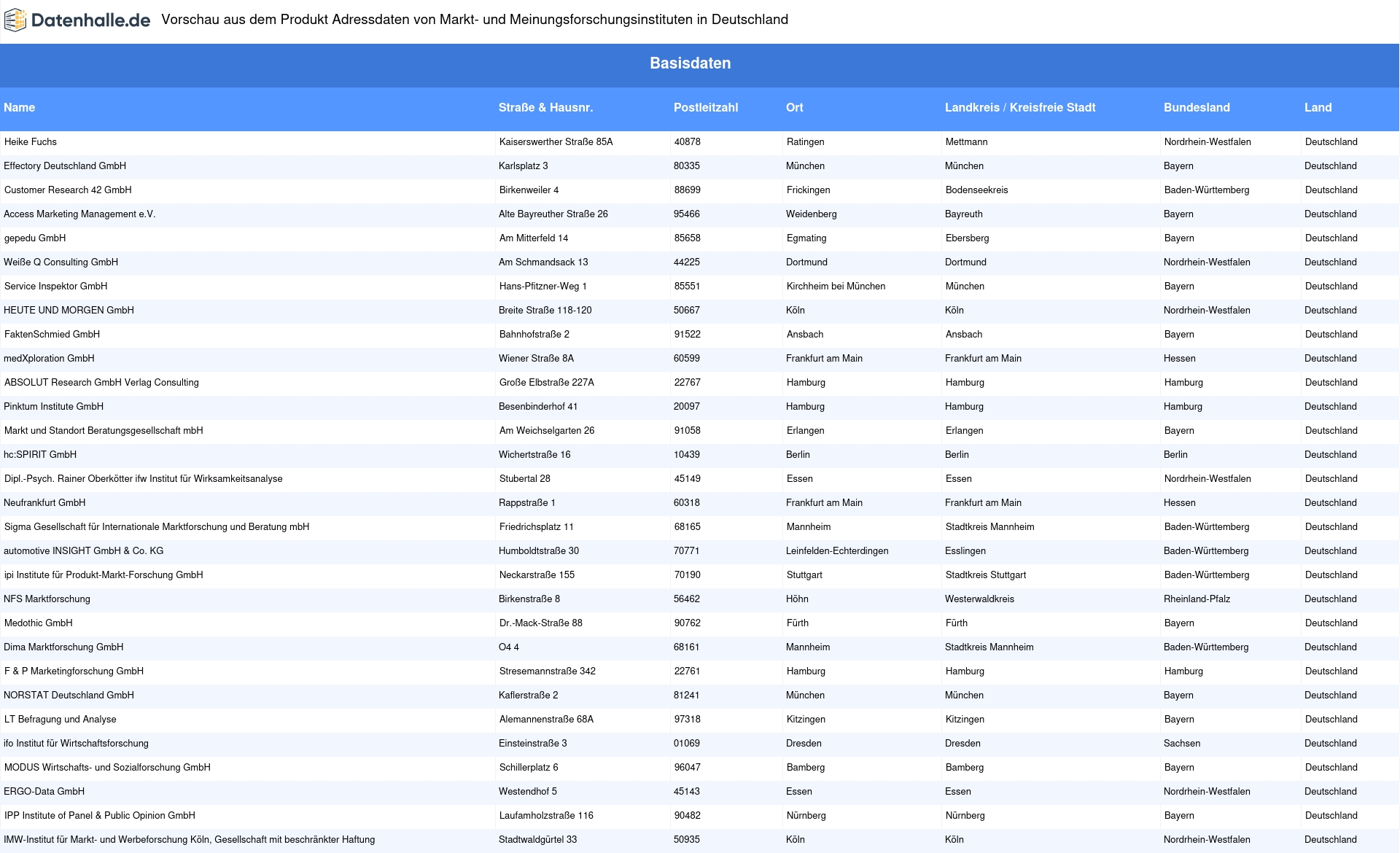Click address Karlsplatz 3
The width and height of the screenshot is (1400, 853).
tap(523, 165)
